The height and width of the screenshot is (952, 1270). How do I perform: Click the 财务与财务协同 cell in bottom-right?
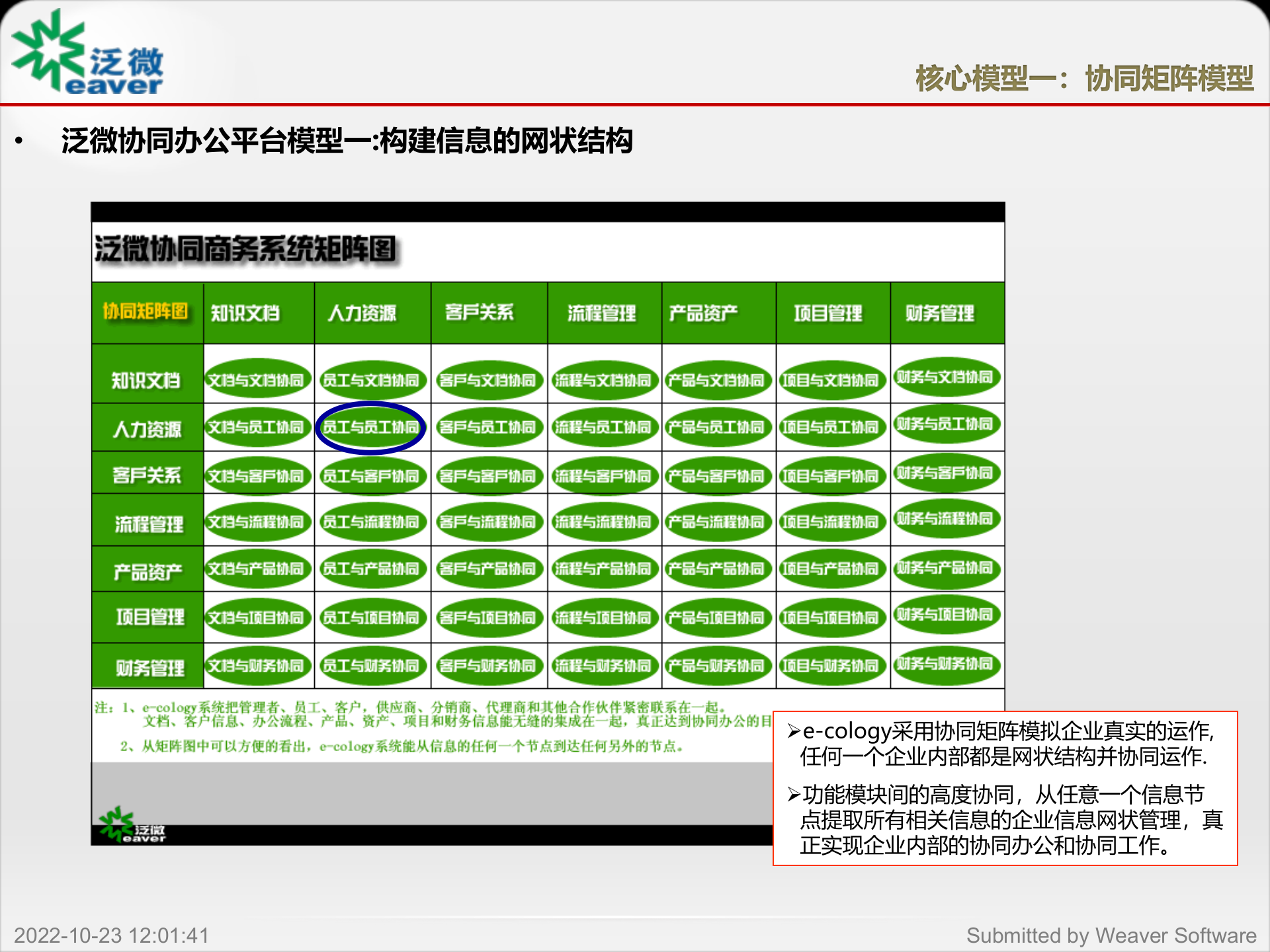coord(947,666)
